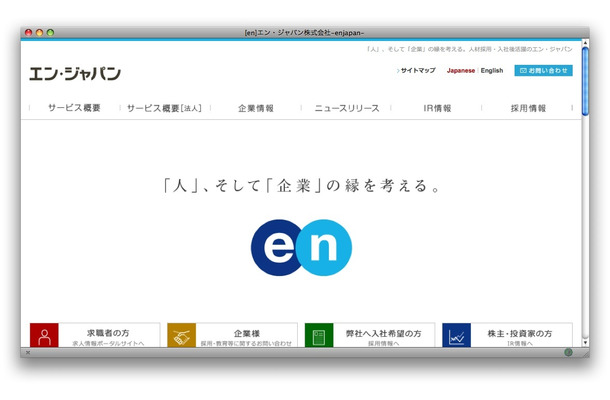
Task: Click the エン・ジャパン logo in the header
Action: click(75, 74)
